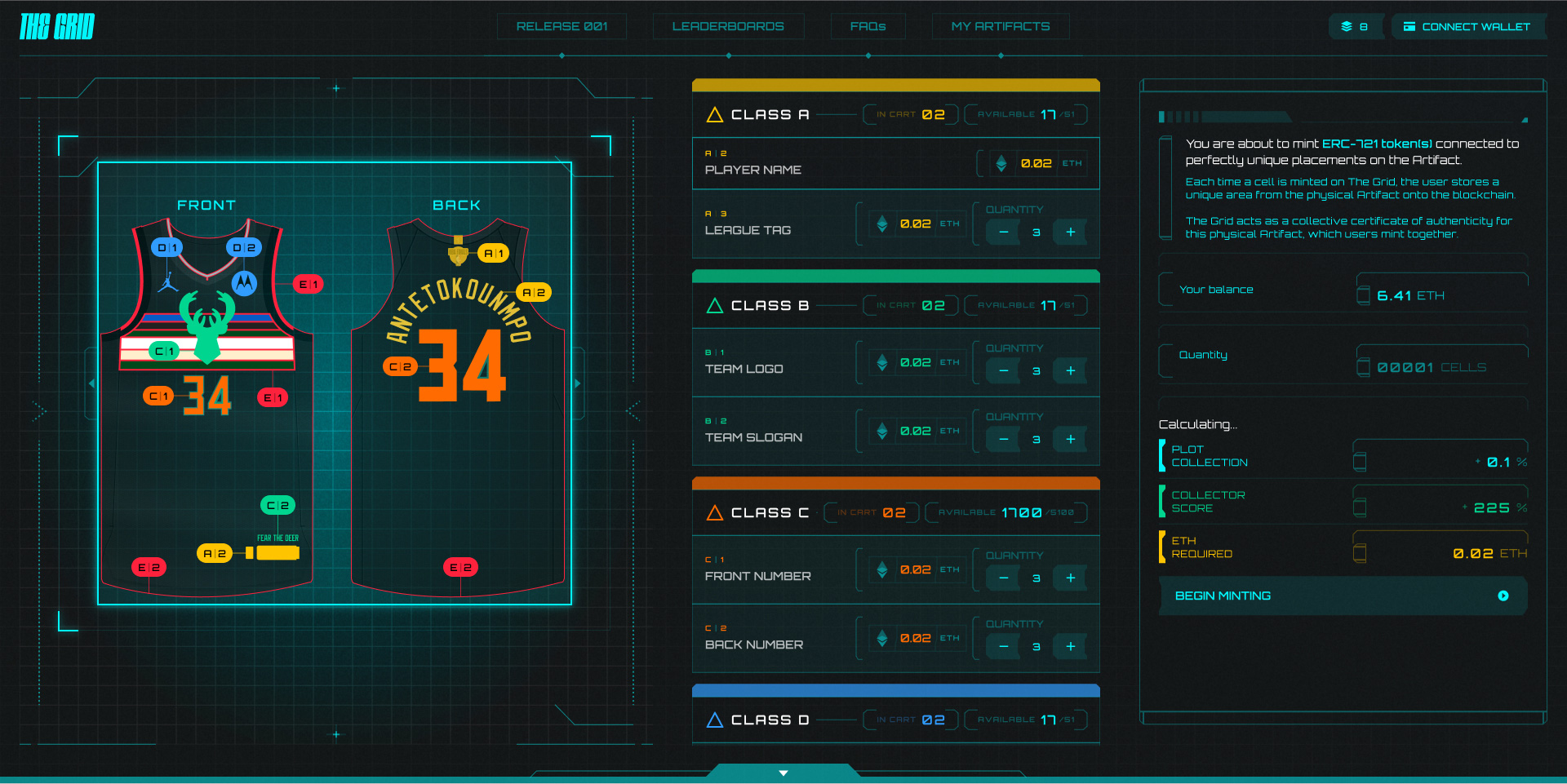Select E|1 marker right of front 34

(273, 397)
